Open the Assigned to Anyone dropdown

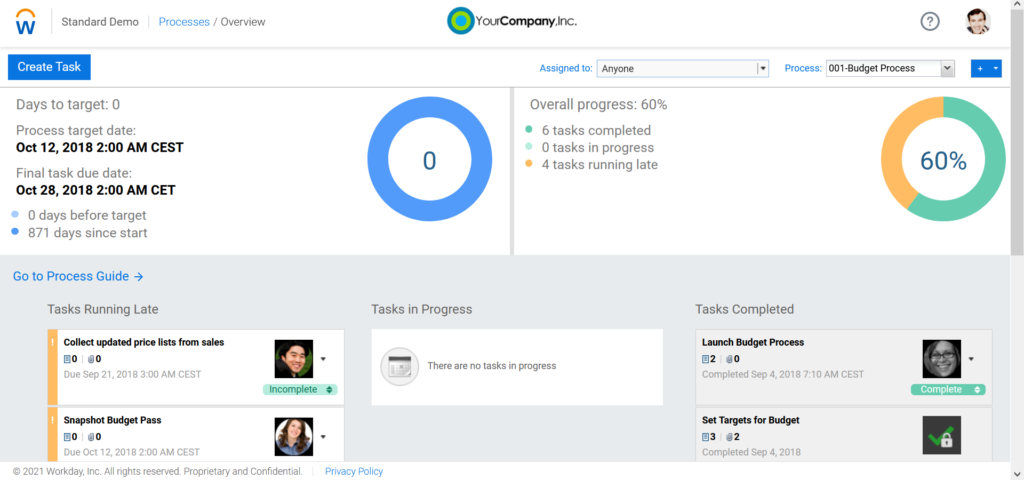[683, 68]
